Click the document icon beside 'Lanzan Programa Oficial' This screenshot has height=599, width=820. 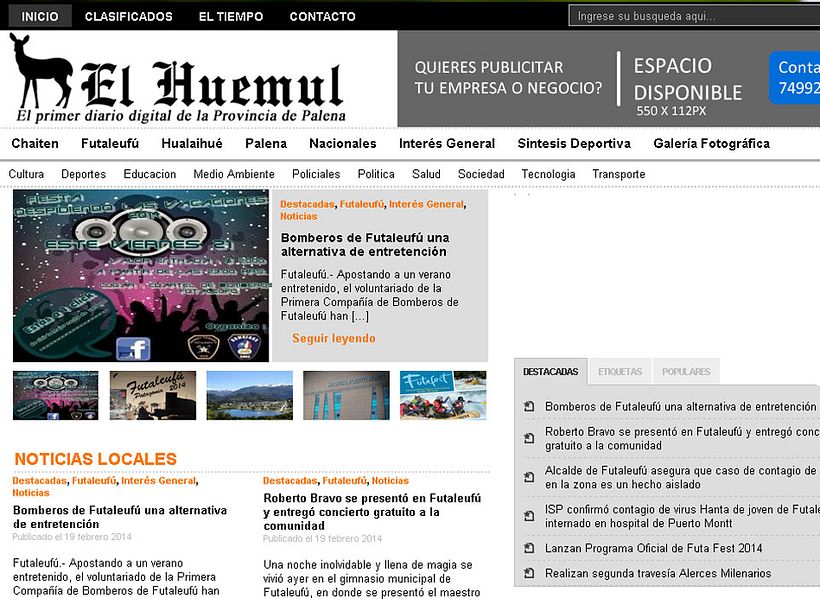(529, 548)
